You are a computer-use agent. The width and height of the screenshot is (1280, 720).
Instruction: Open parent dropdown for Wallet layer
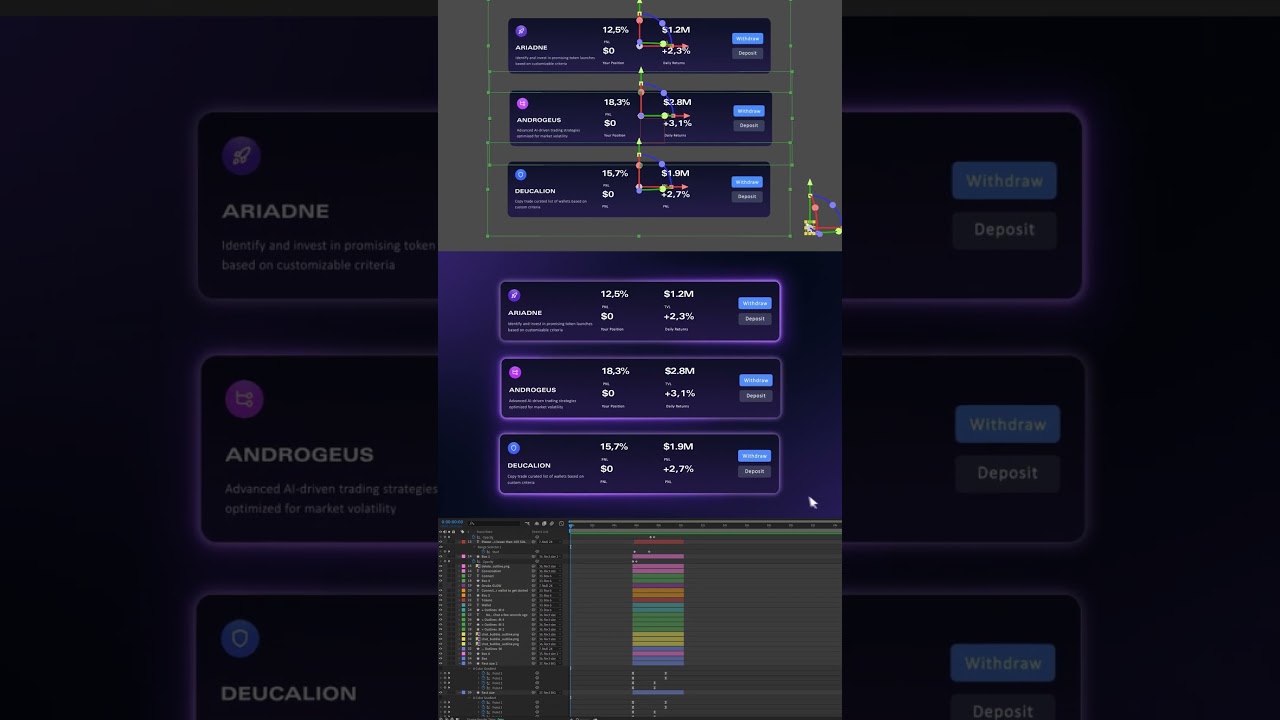click(x=550, y=605)
